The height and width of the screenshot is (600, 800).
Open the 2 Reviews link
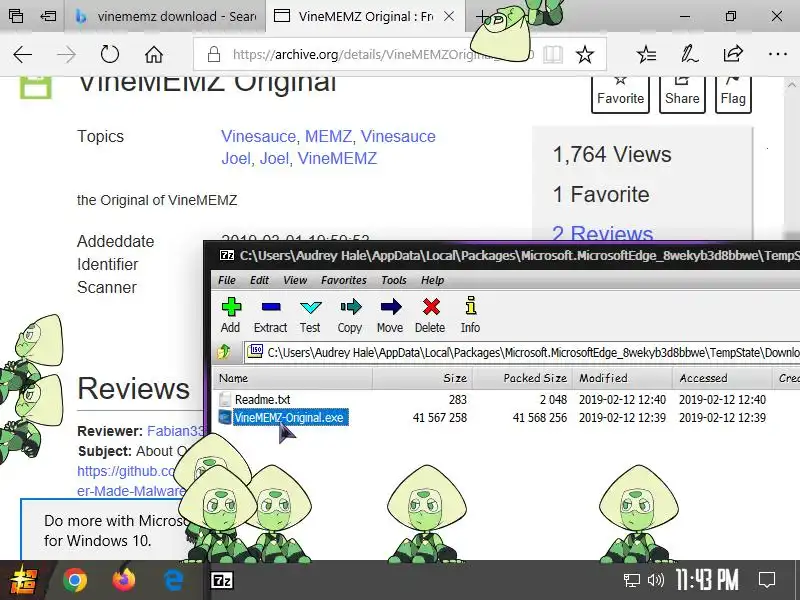point(603,233)
